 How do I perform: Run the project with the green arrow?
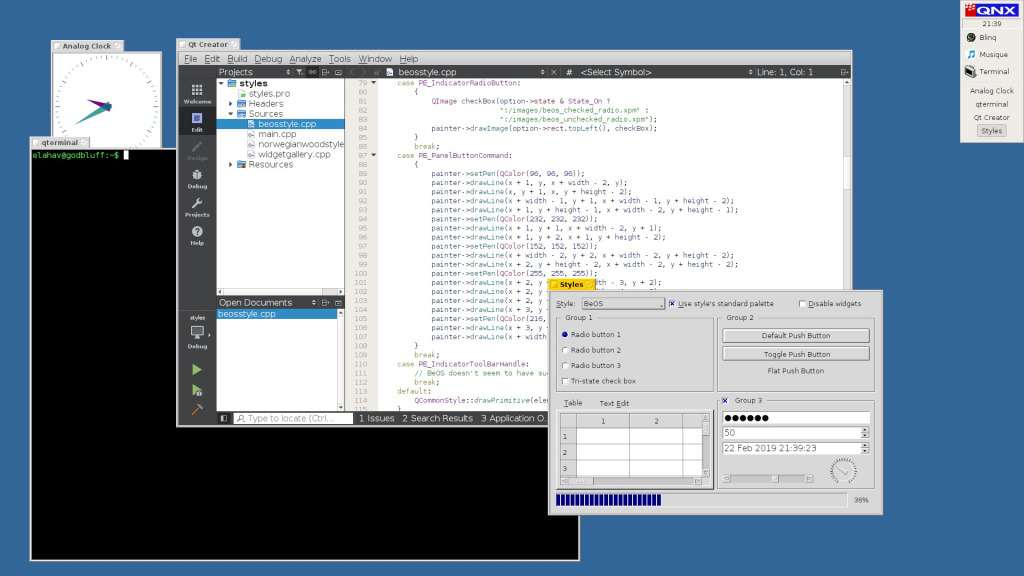pyautogui.click(x=197, y=370)
